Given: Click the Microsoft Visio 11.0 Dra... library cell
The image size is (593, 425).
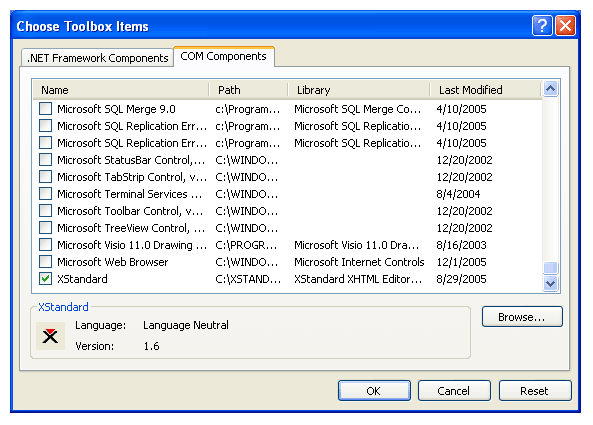Looking at the screenshot, I should pyautogui.click(x=357, y=245).
